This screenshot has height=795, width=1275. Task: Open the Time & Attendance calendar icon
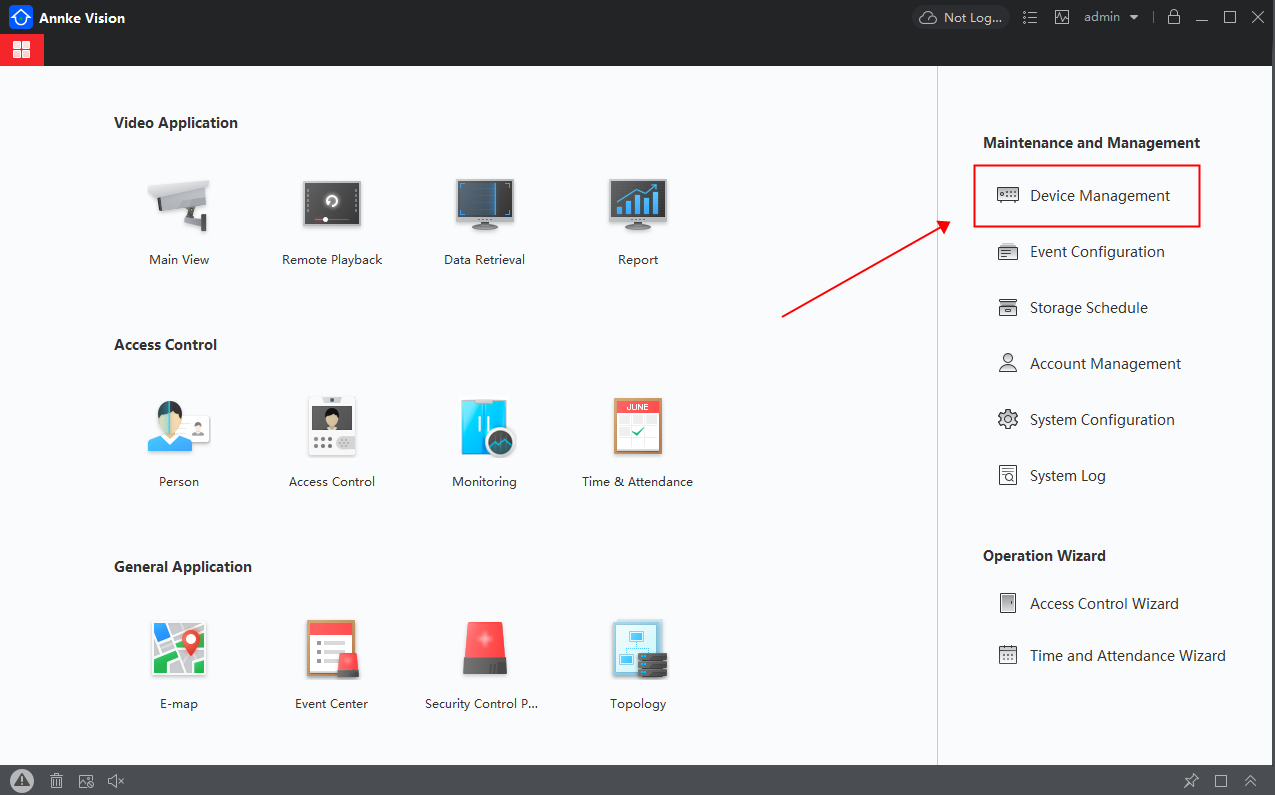click(638, 426)
